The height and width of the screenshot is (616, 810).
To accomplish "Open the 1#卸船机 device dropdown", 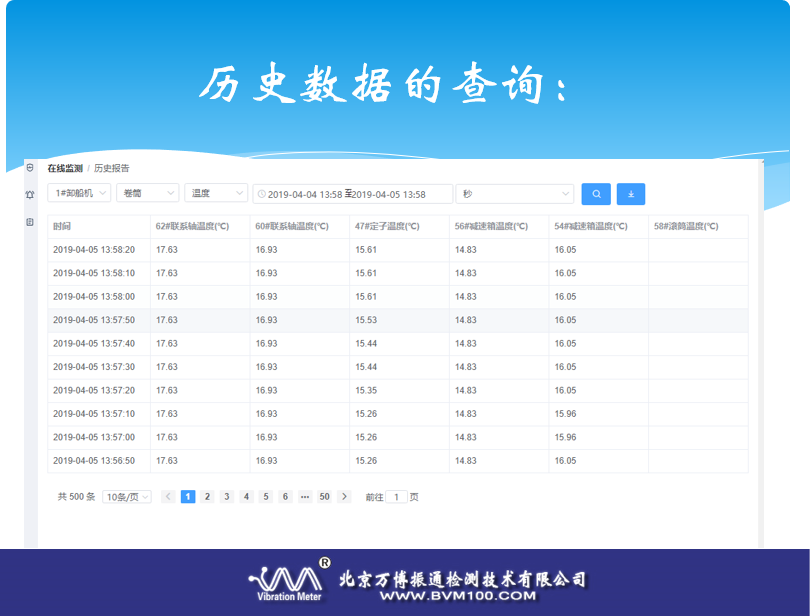I will click(79, 194).
